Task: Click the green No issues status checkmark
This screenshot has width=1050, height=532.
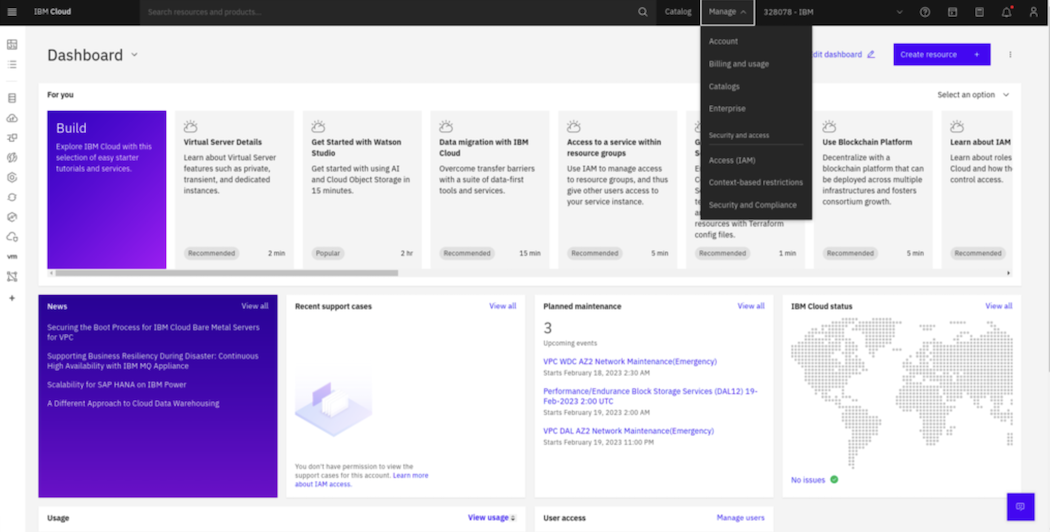Action: tap(834, 480)
